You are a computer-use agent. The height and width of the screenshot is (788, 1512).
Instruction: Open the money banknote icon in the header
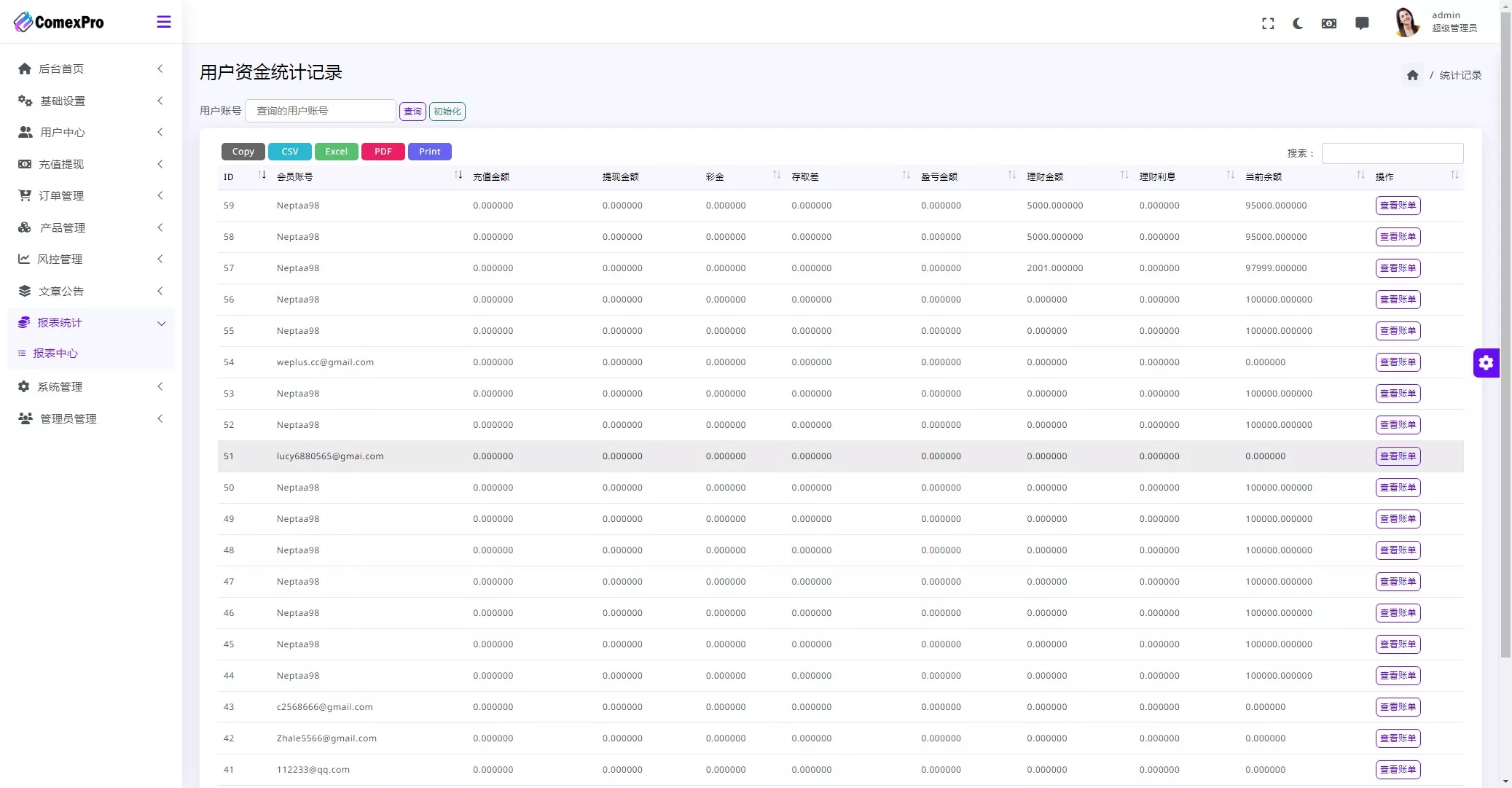tap(1329, 23)
